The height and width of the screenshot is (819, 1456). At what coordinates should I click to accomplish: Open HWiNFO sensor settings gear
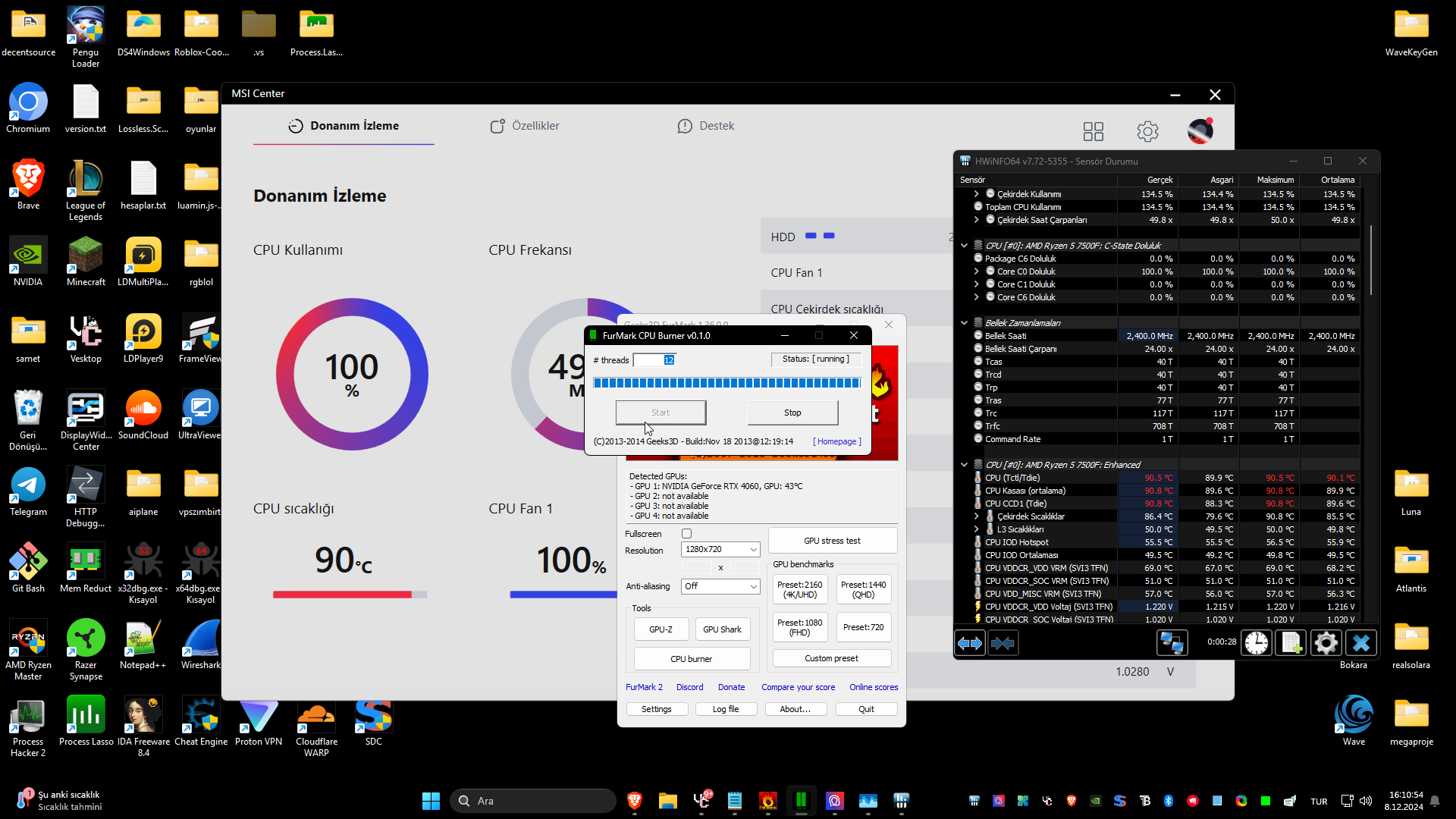tap(1326, 643)
